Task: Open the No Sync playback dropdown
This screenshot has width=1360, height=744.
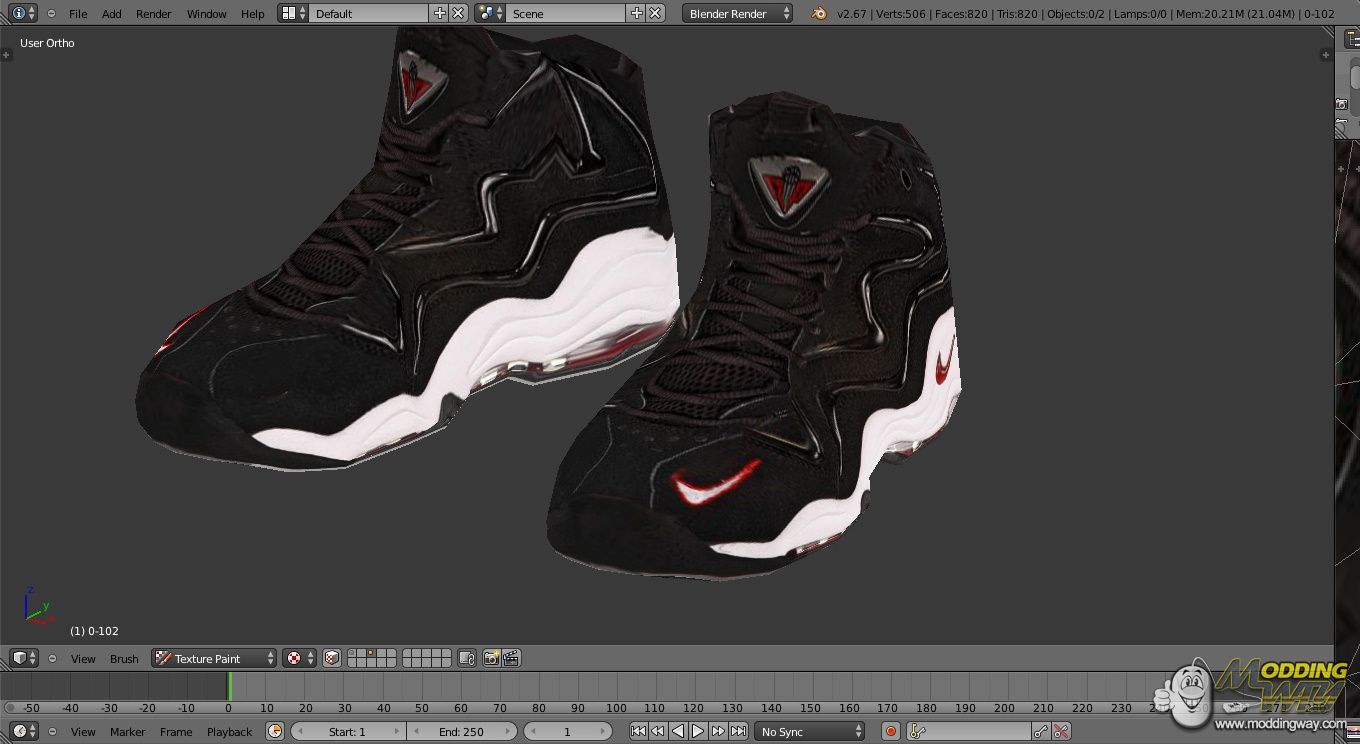Action: [808, 732]
